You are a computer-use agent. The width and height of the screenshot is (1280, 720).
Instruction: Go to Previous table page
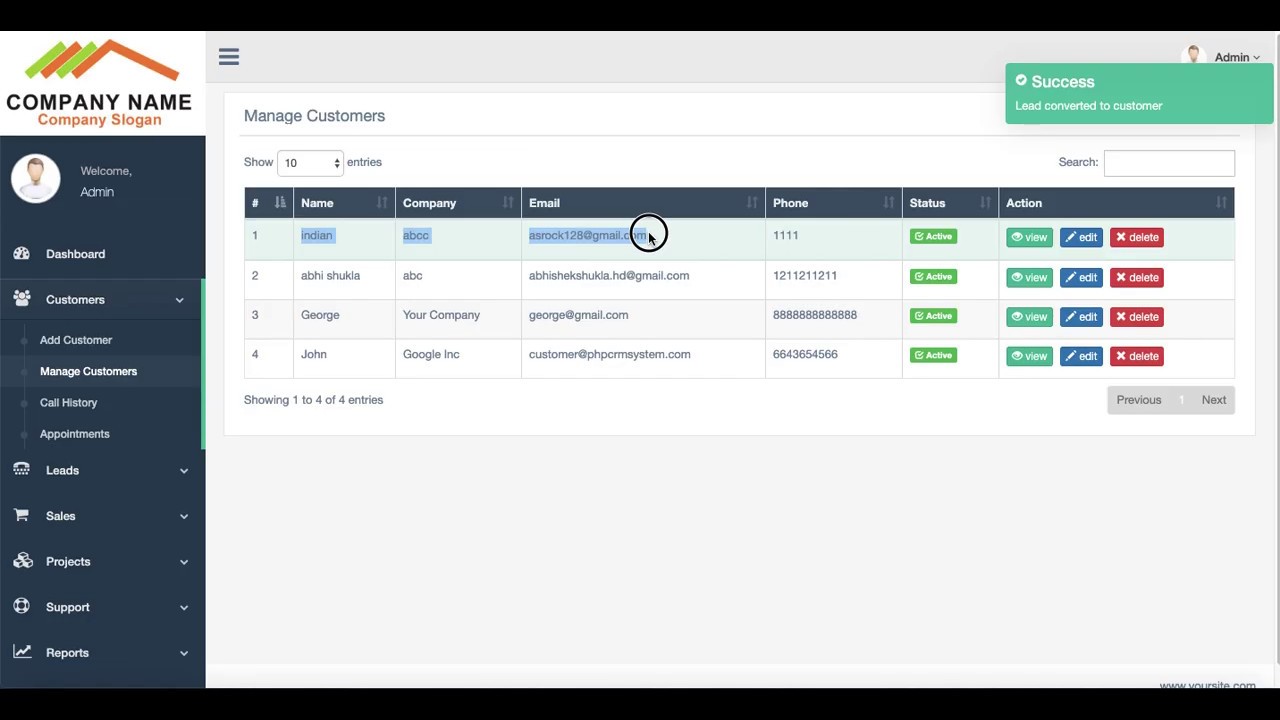point(1139,400)
